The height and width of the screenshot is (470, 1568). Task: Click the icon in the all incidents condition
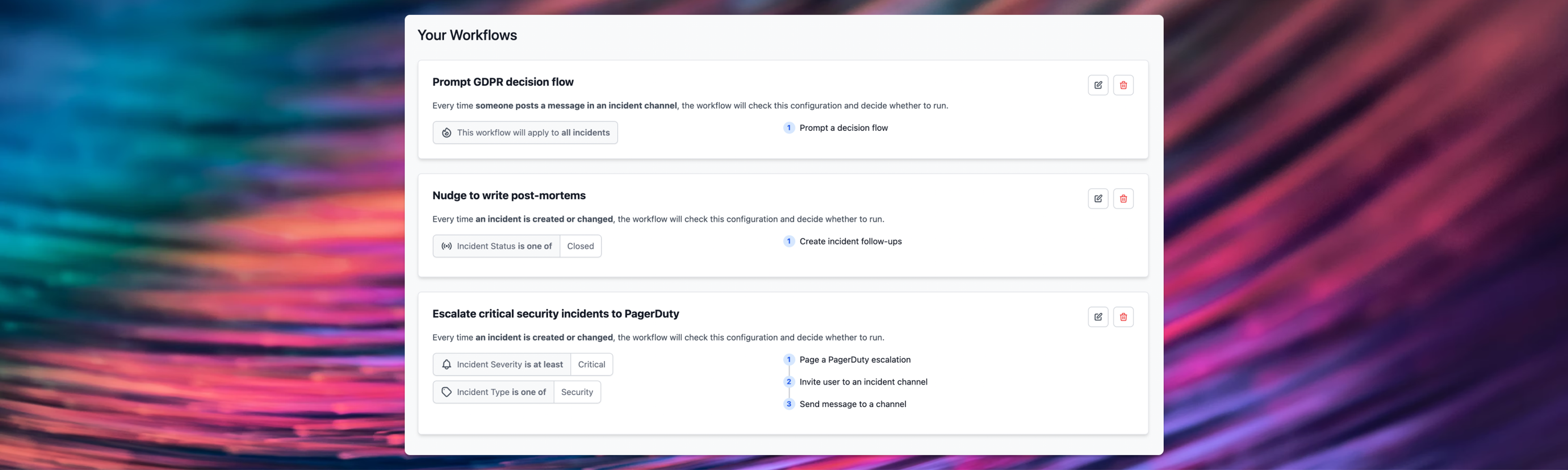point(446,133)
